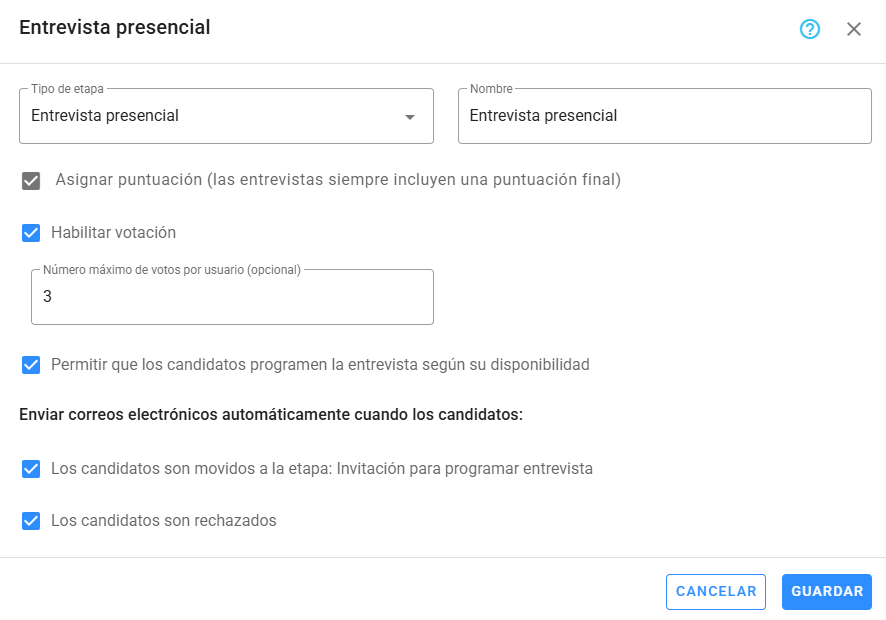Disable the Invitación para programar entrevista email checkbox

30,467
